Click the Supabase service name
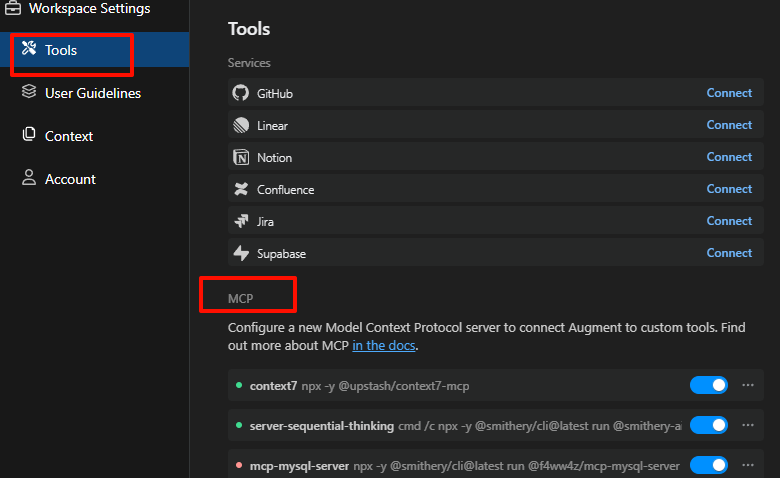 pyautogui.click(x=281, y=254)
